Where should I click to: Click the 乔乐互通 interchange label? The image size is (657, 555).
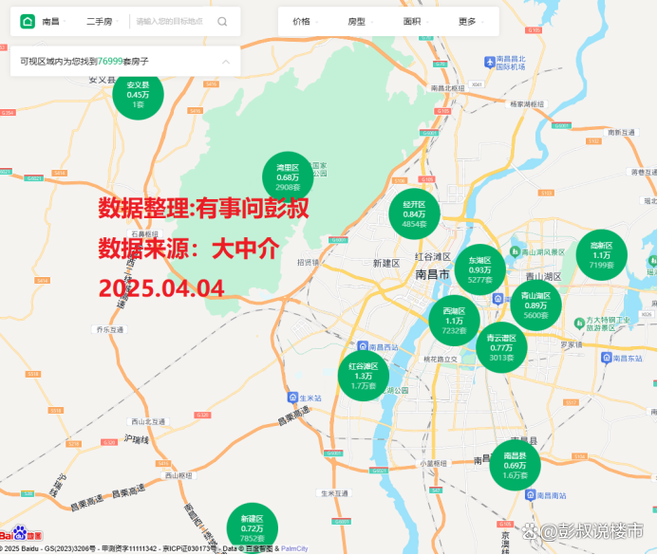(x=110, y=330)
